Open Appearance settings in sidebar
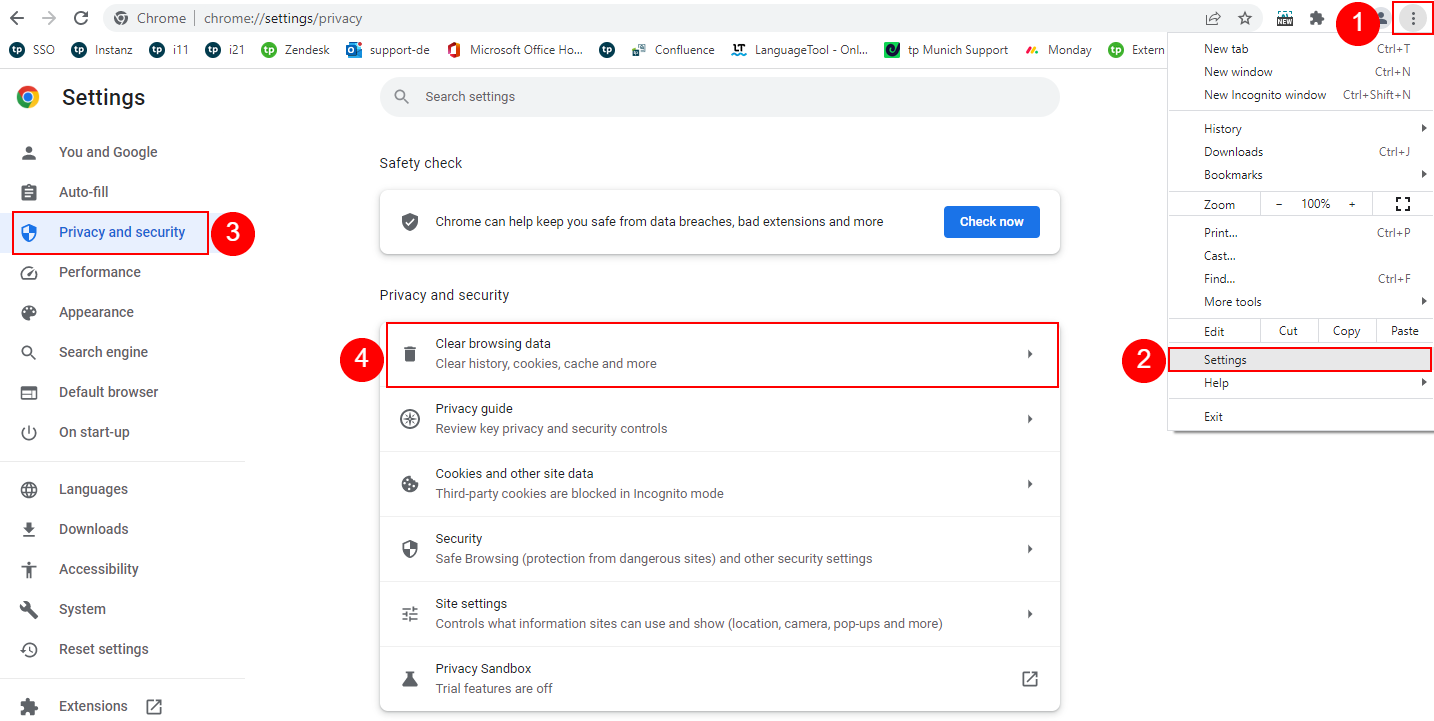1434x721 pixels. click(96, 312)
